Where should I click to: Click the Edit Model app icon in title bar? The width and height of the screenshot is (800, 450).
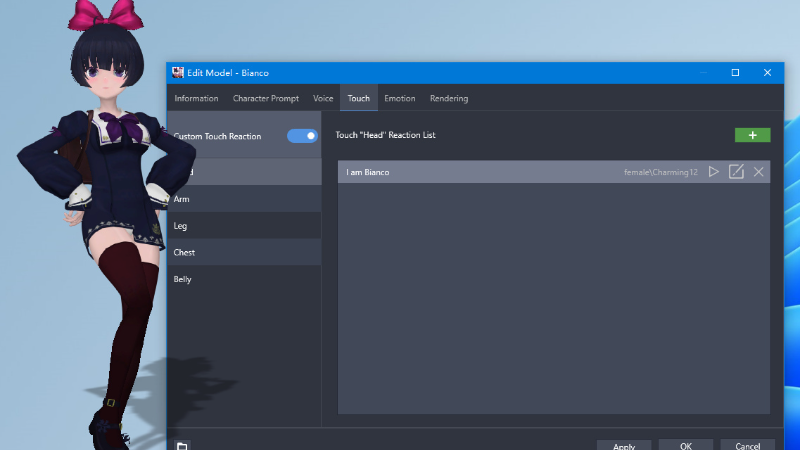pos(178,73)
